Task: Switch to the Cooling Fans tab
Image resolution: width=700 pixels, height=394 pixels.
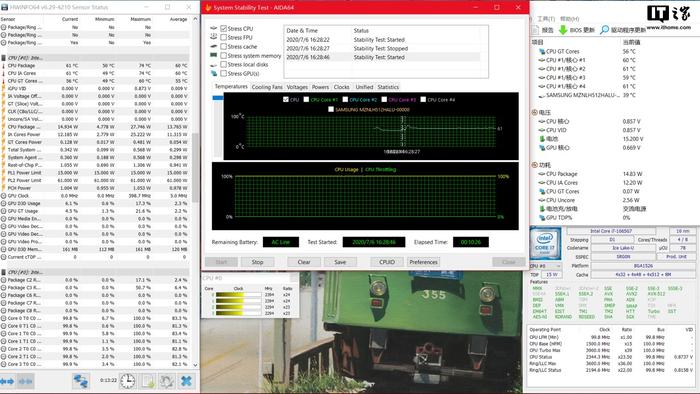Action: pos(267,87)
